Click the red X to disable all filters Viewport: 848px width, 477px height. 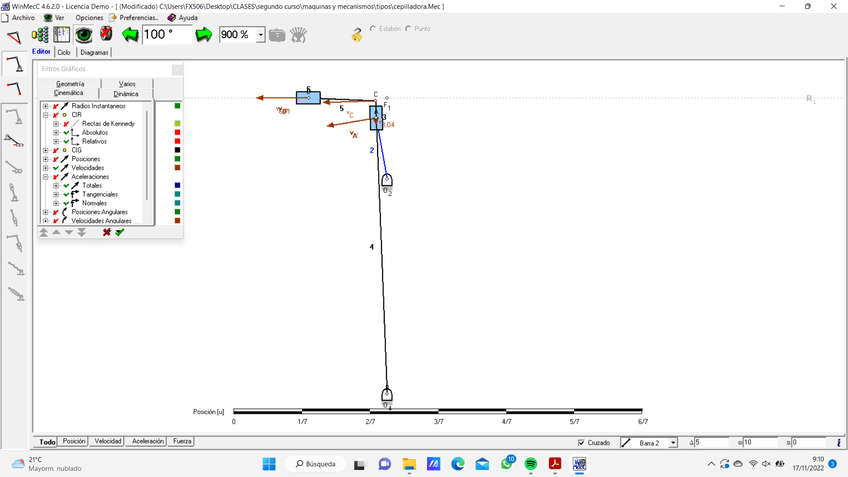coord(106,232)
